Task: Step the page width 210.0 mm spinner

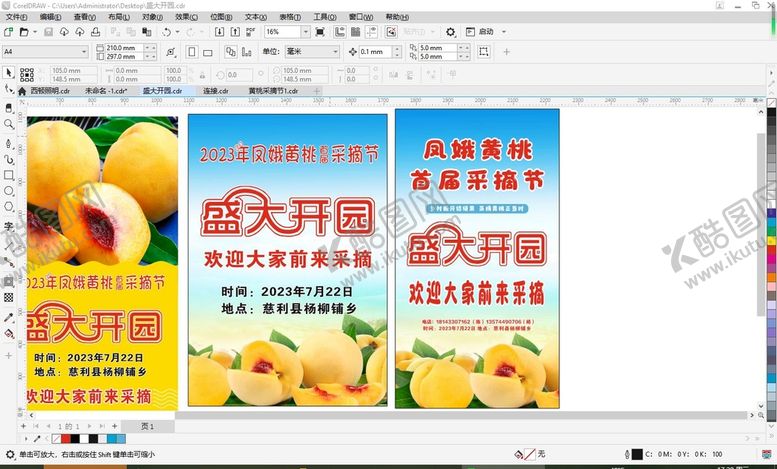Action: tap(150, 48)
